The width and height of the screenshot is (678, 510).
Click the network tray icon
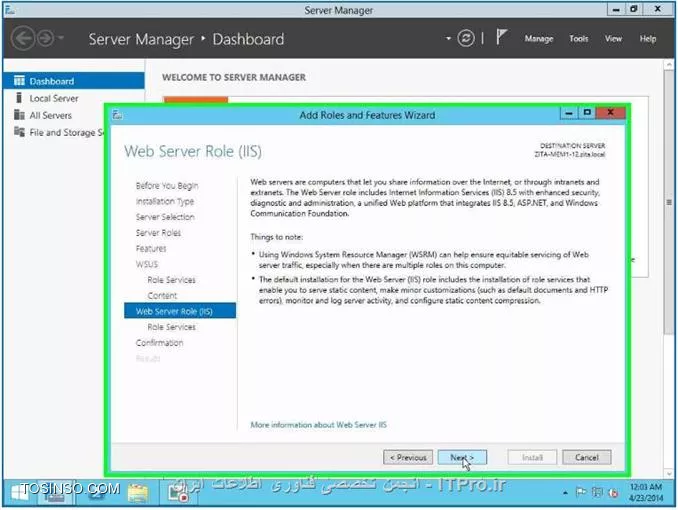pyautogui.click(x=597, y=492)
